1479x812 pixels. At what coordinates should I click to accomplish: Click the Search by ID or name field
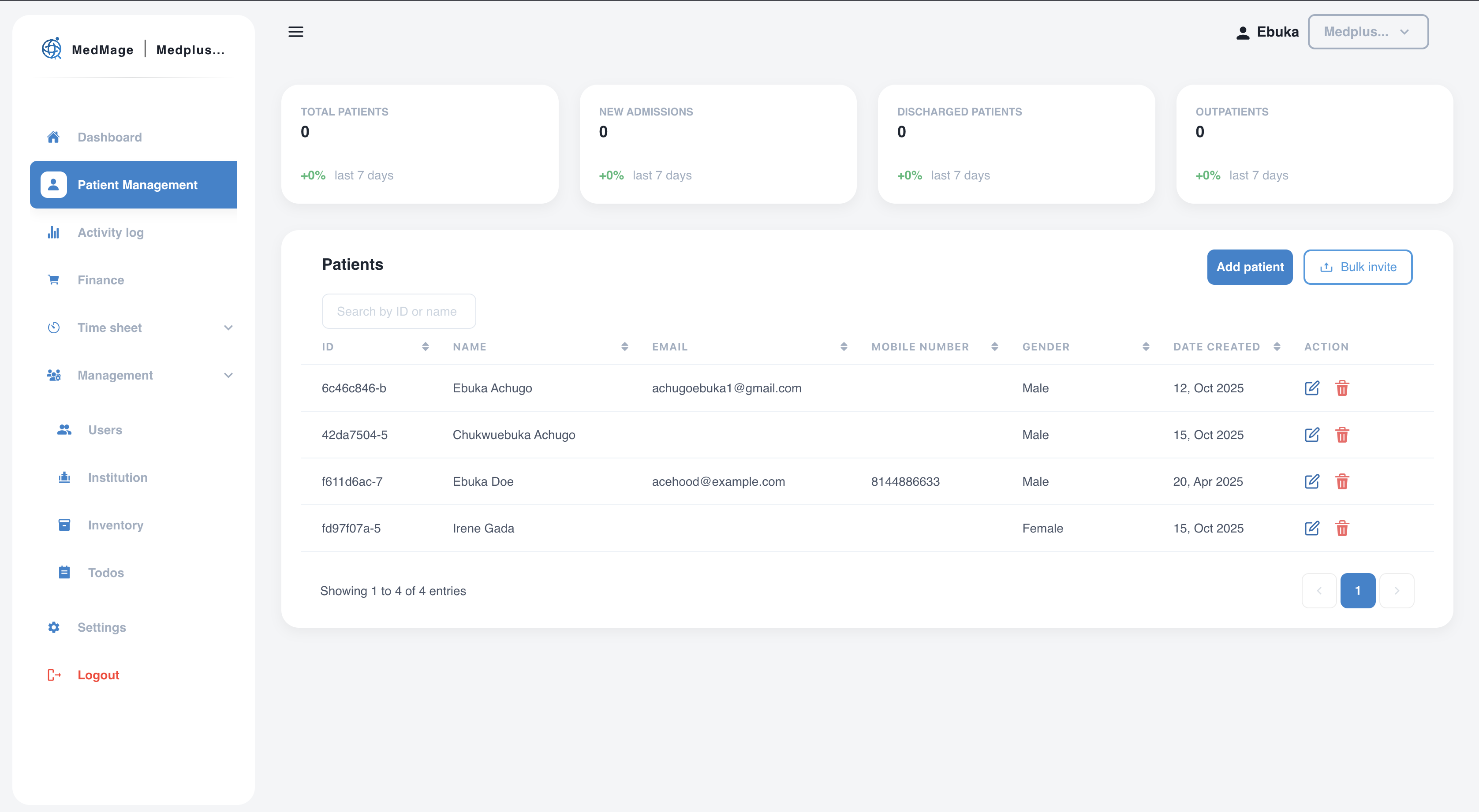tap(399, 311)
